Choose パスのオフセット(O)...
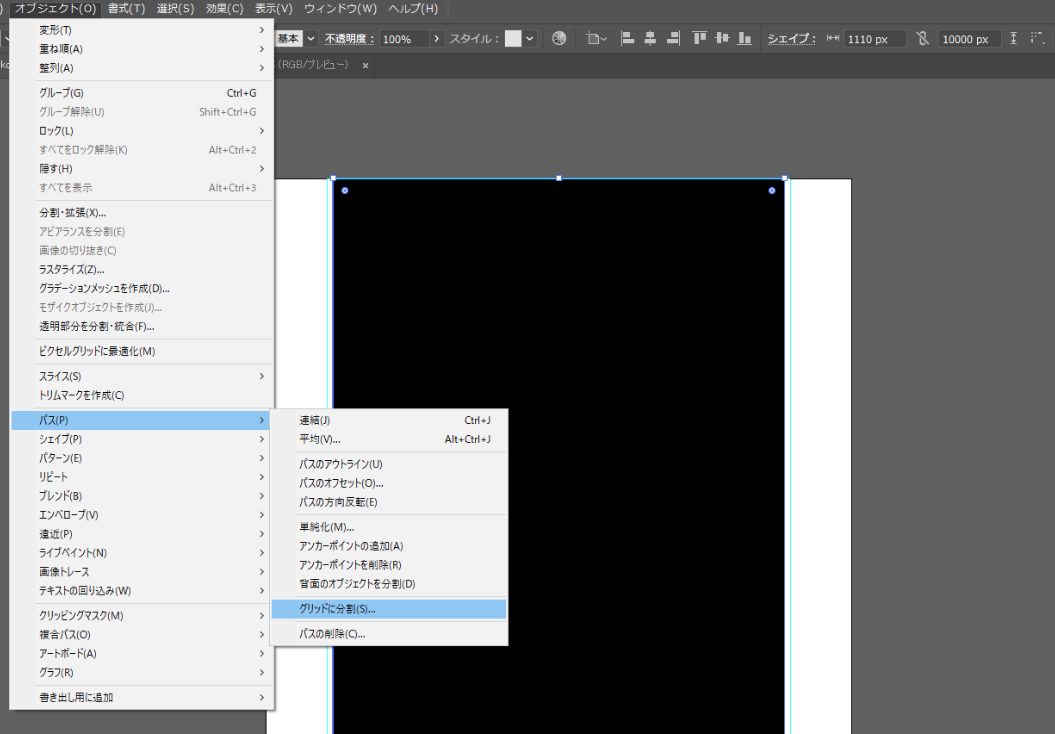Screen dimensions: 1055x734 pyautogui.click(x=389, y=483)
